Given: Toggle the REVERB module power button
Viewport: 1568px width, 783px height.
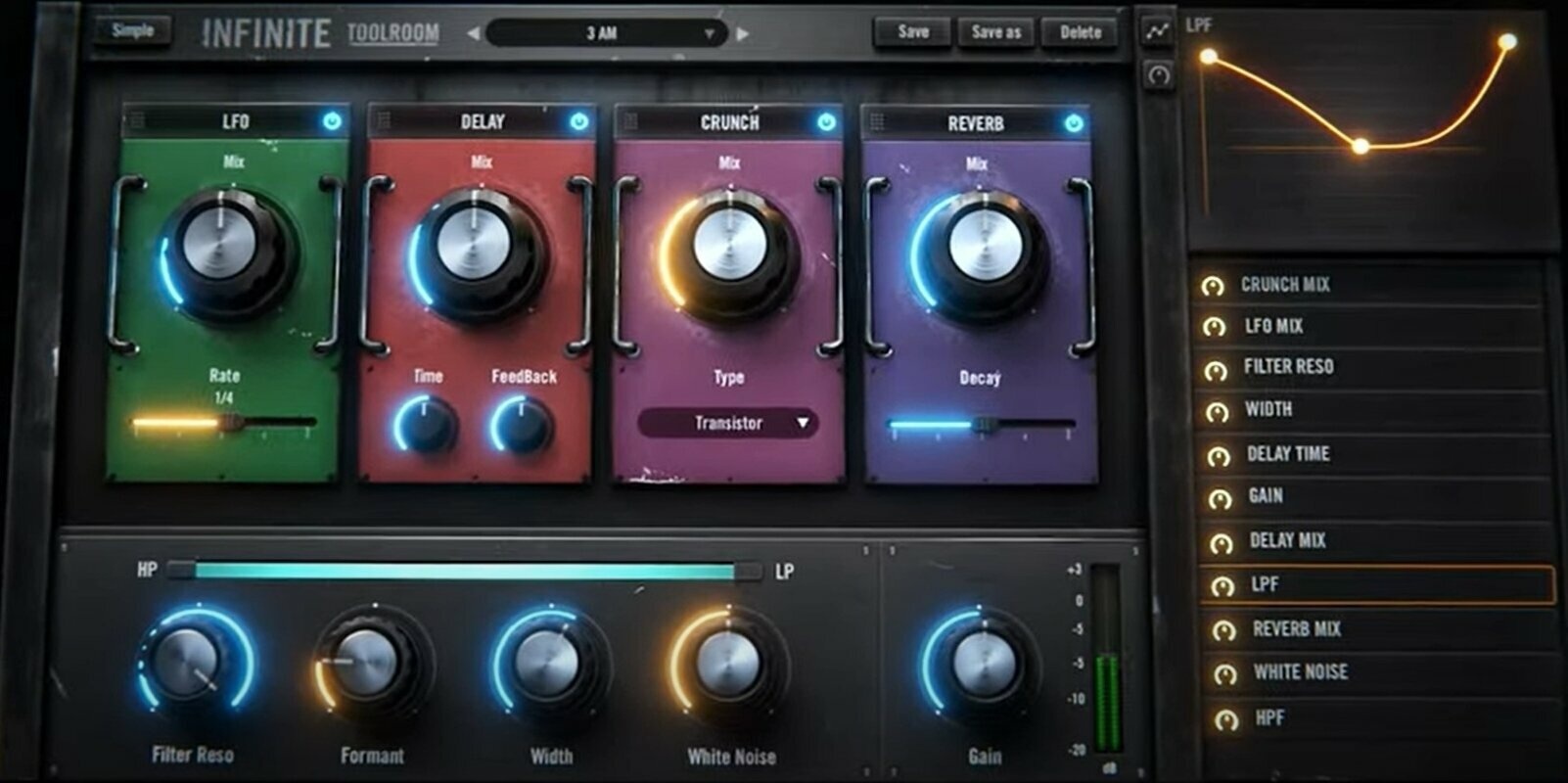Looking at the screenshot, I should [x=1074, y=123].
